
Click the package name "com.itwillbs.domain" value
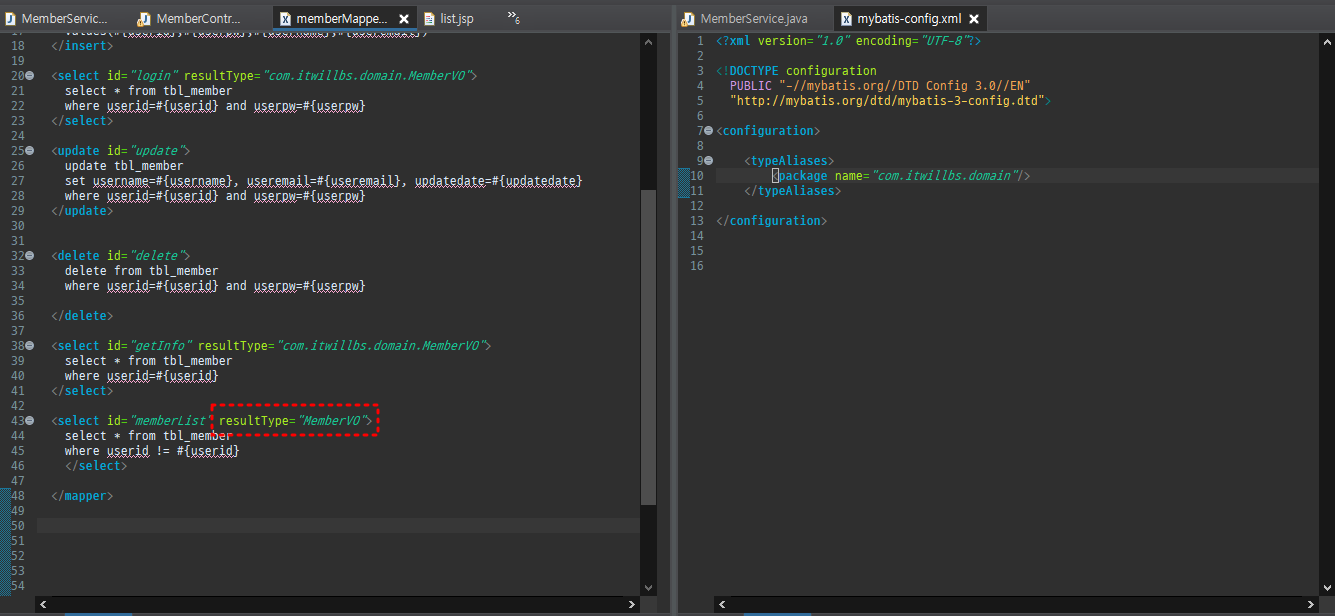point(945,176)
